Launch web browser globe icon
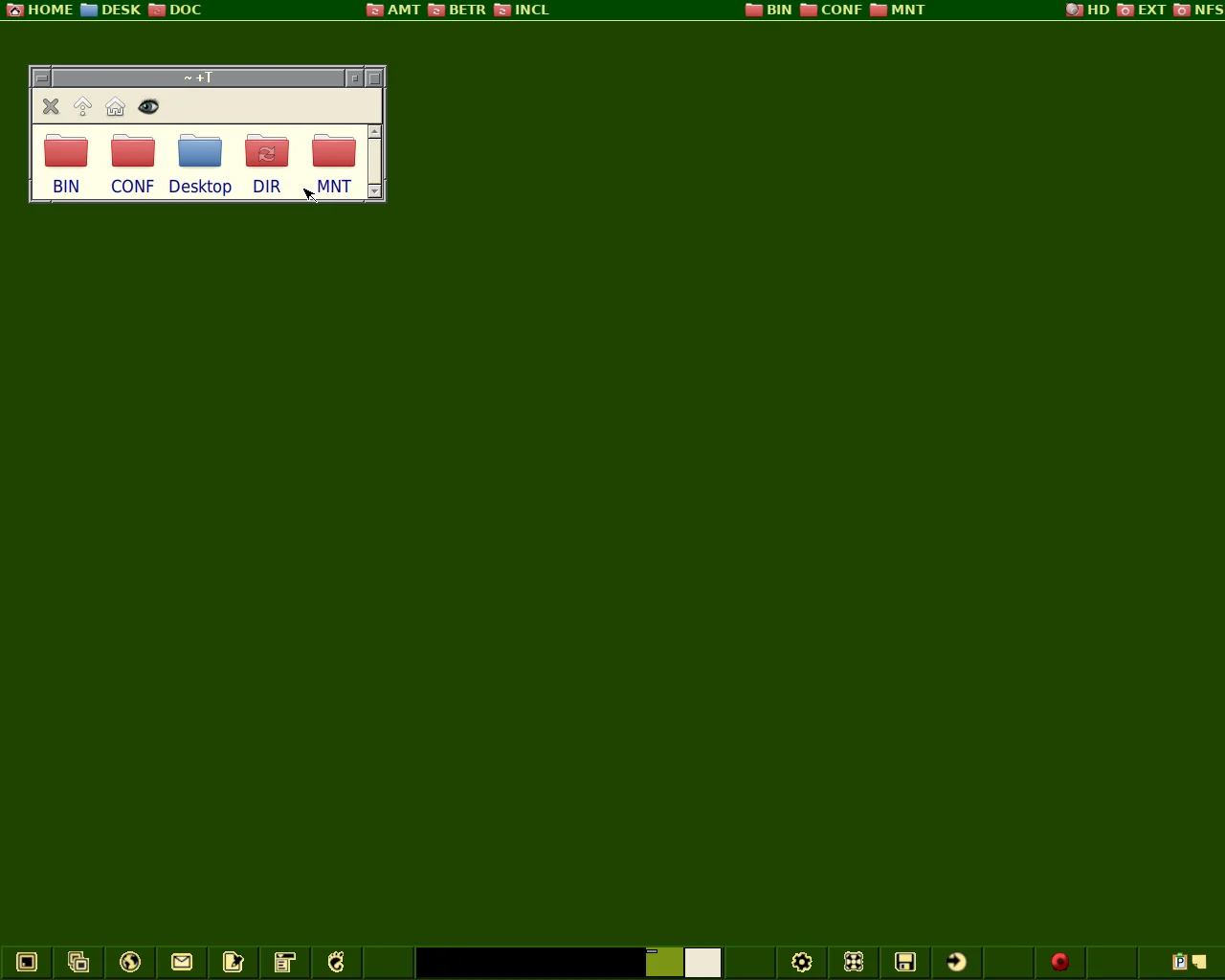 (x=130, y=962)
